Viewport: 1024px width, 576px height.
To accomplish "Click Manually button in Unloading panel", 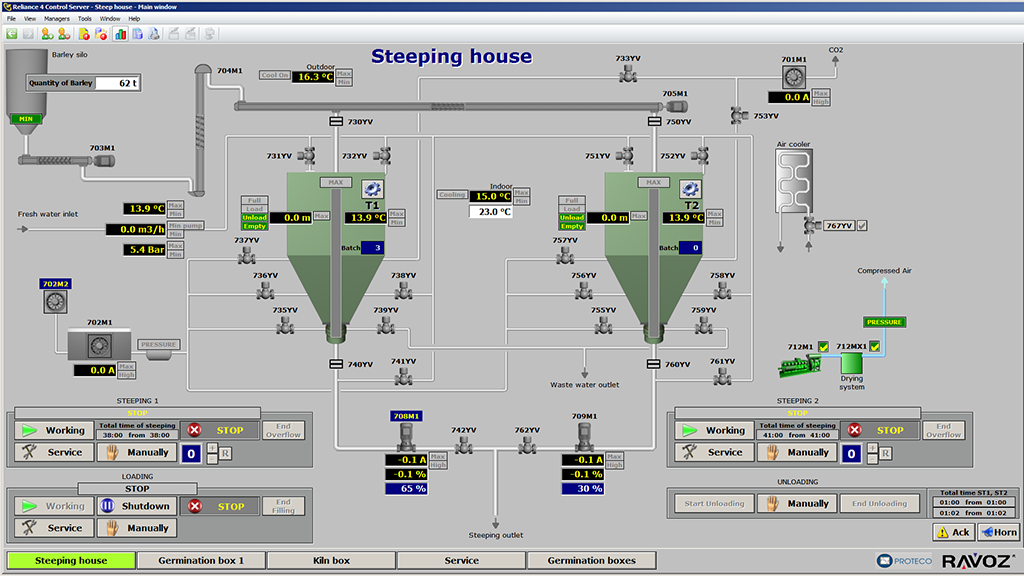I will click(797, 504).
